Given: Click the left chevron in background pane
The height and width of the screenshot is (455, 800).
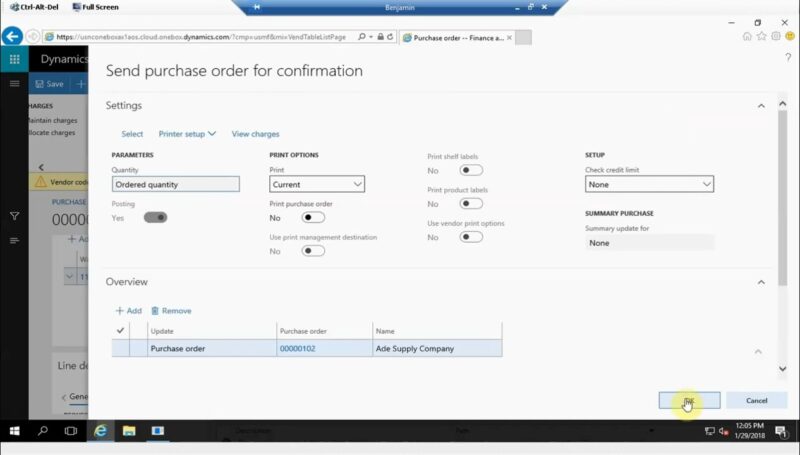Looking at the screenshot, I should click(41, 167).
